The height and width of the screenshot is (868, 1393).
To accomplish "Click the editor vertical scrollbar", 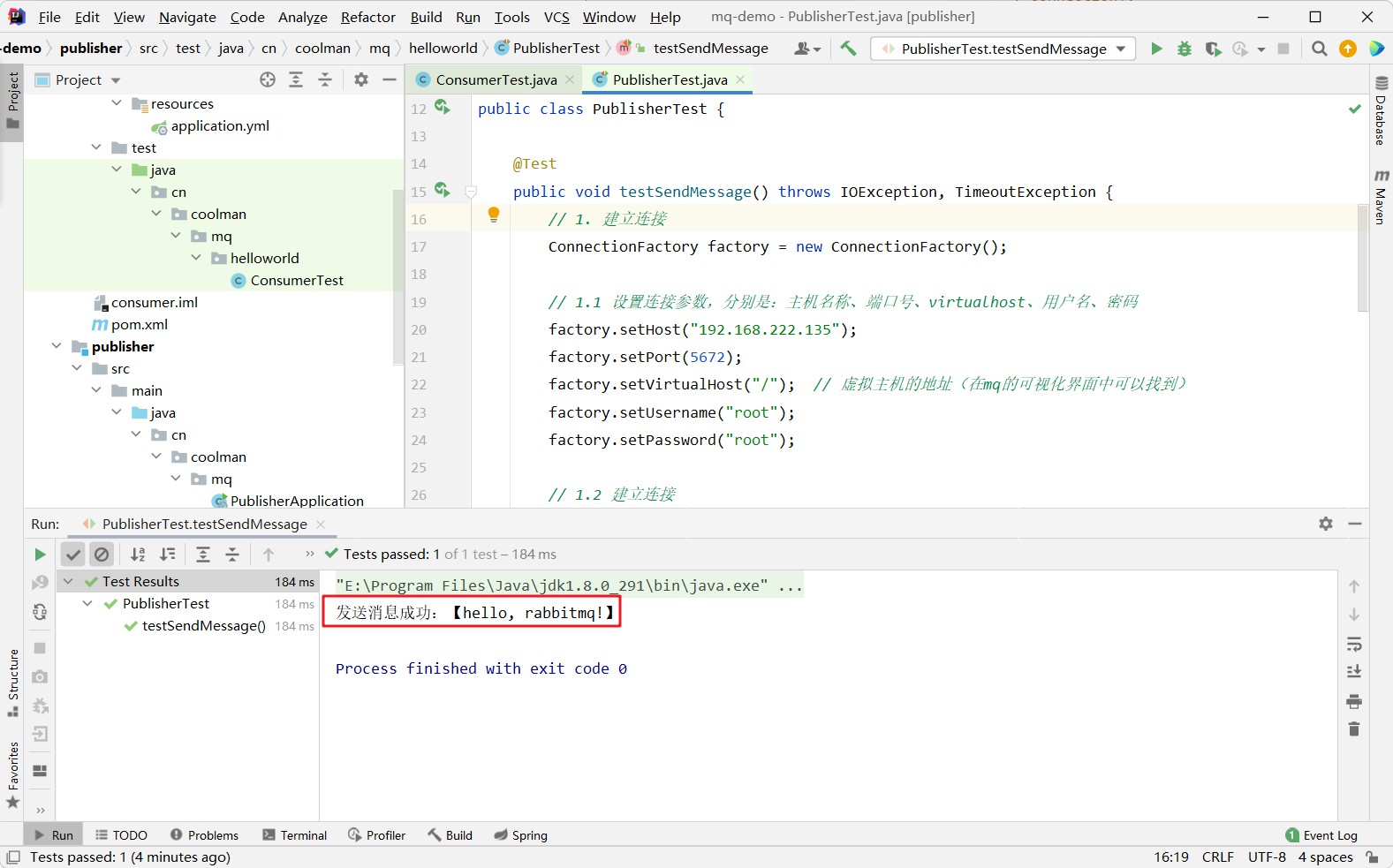I will tap(1362, 256).
